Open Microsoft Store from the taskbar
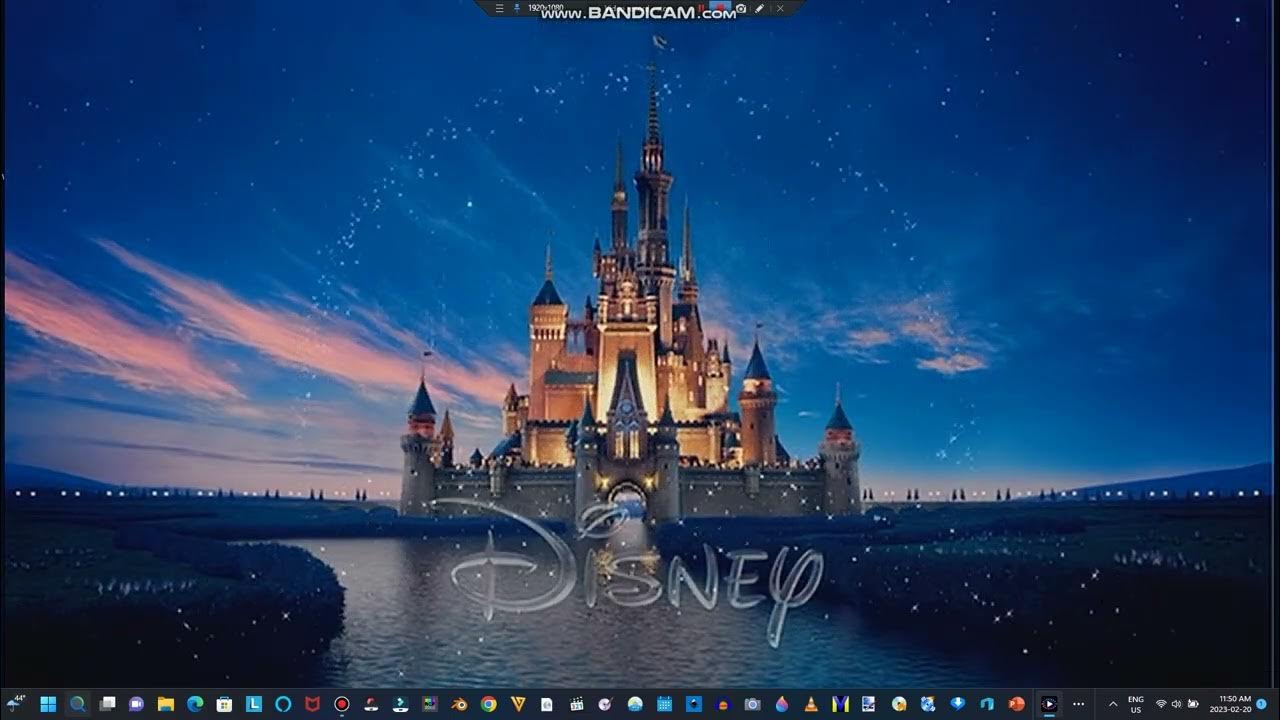Screen dimensions: 1280x720 pos(224,704)
